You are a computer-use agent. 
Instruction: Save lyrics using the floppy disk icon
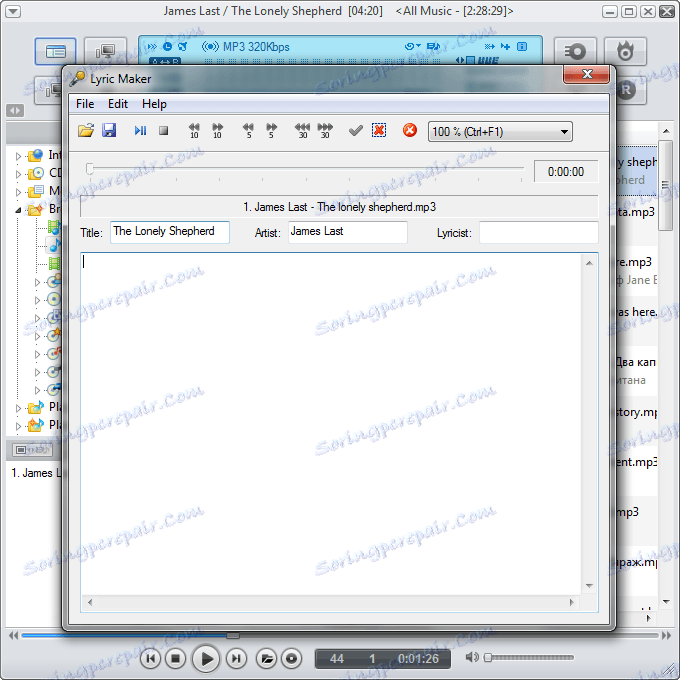109,130
